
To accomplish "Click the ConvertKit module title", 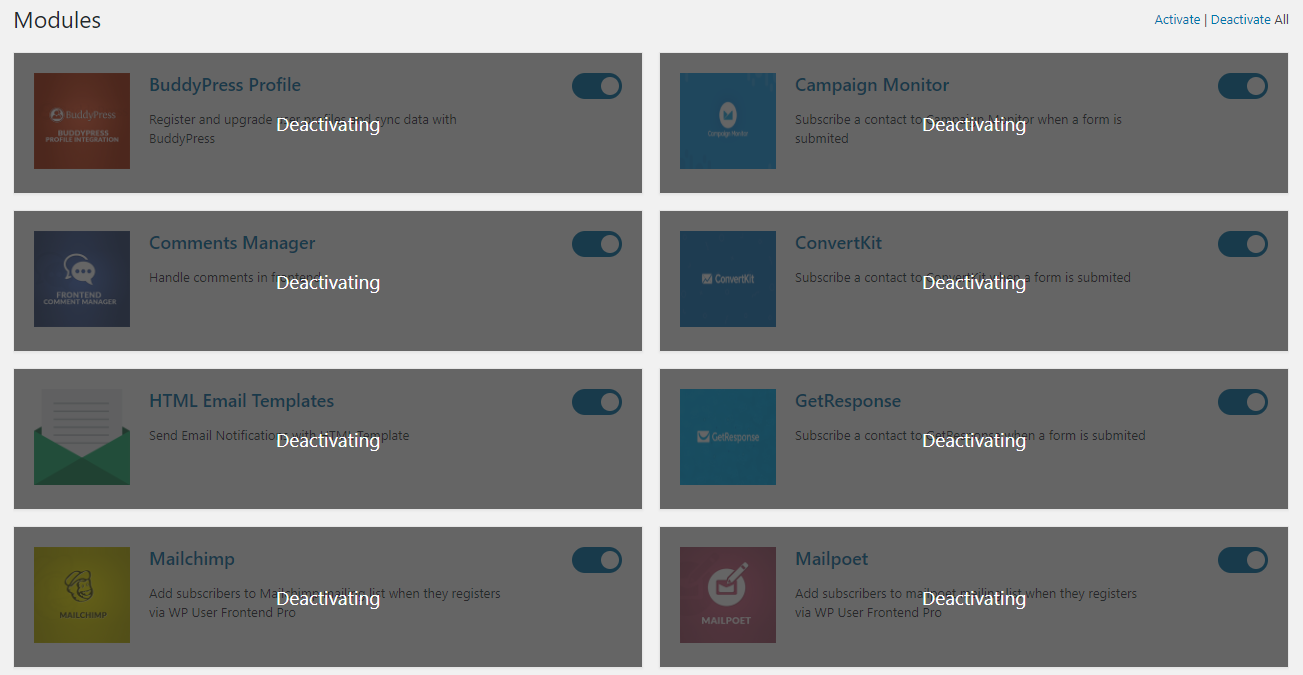I will point(839,243).
